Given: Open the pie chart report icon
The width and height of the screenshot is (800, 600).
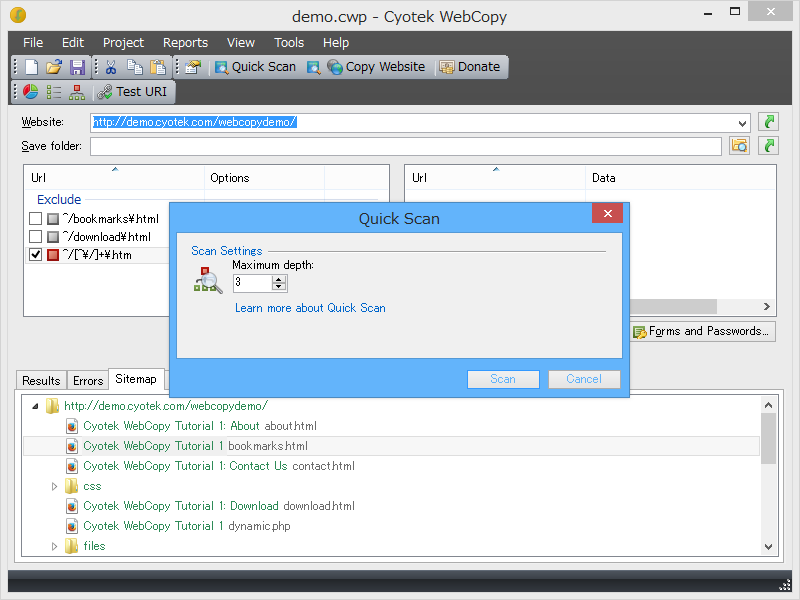Looking at the screenshot, I should 31,92.
